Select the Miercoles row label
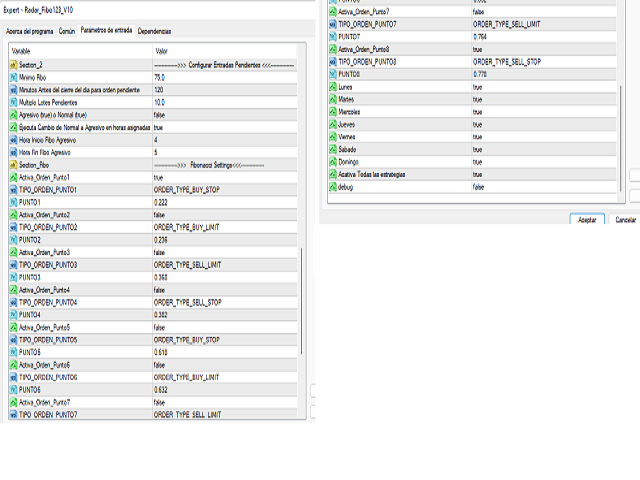Viewport: 640px width, 480px height. coord(349,112)
